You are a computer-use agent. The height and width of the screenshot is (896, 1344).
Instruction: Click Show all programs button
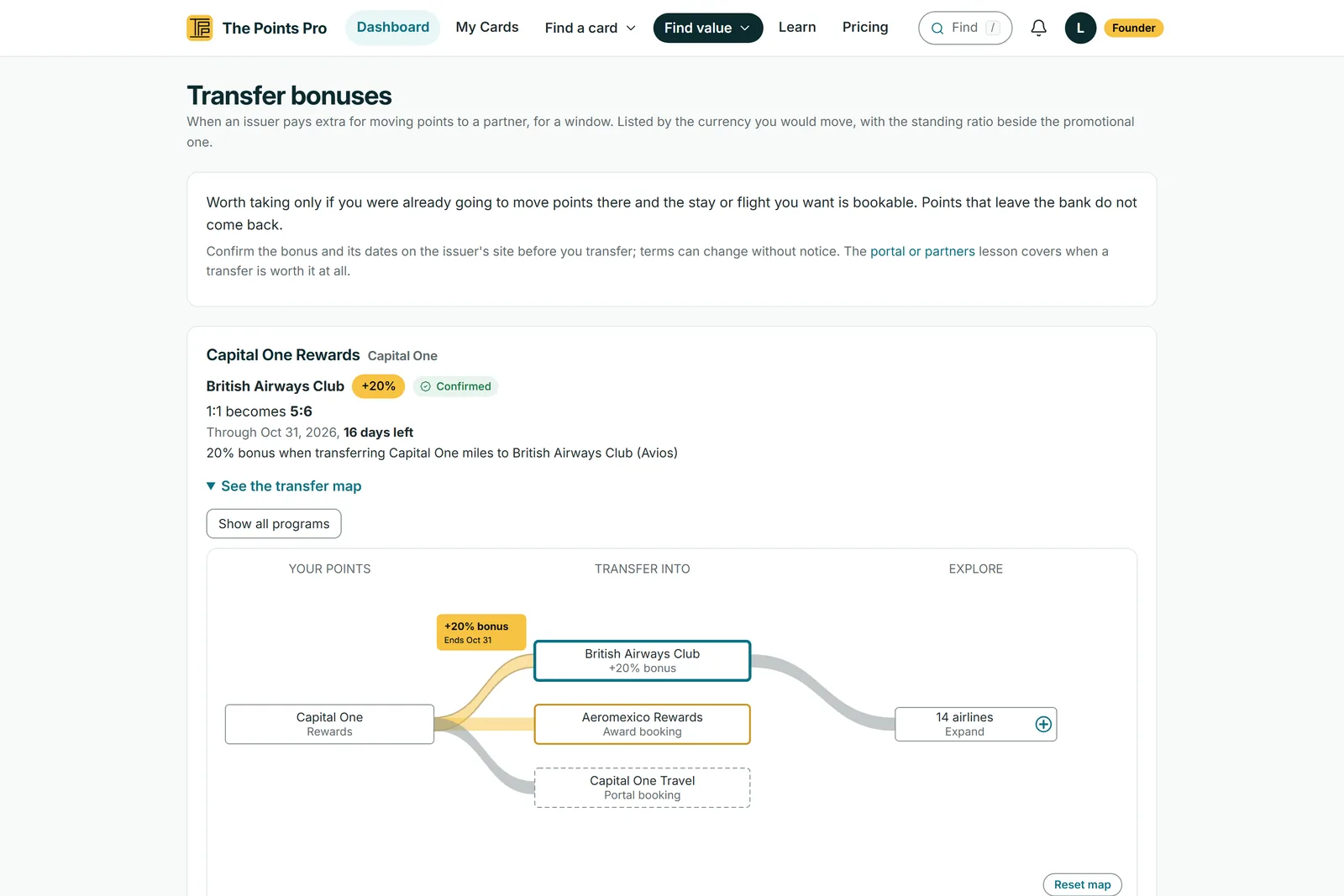pyautogui.click(x=274, y=524)
